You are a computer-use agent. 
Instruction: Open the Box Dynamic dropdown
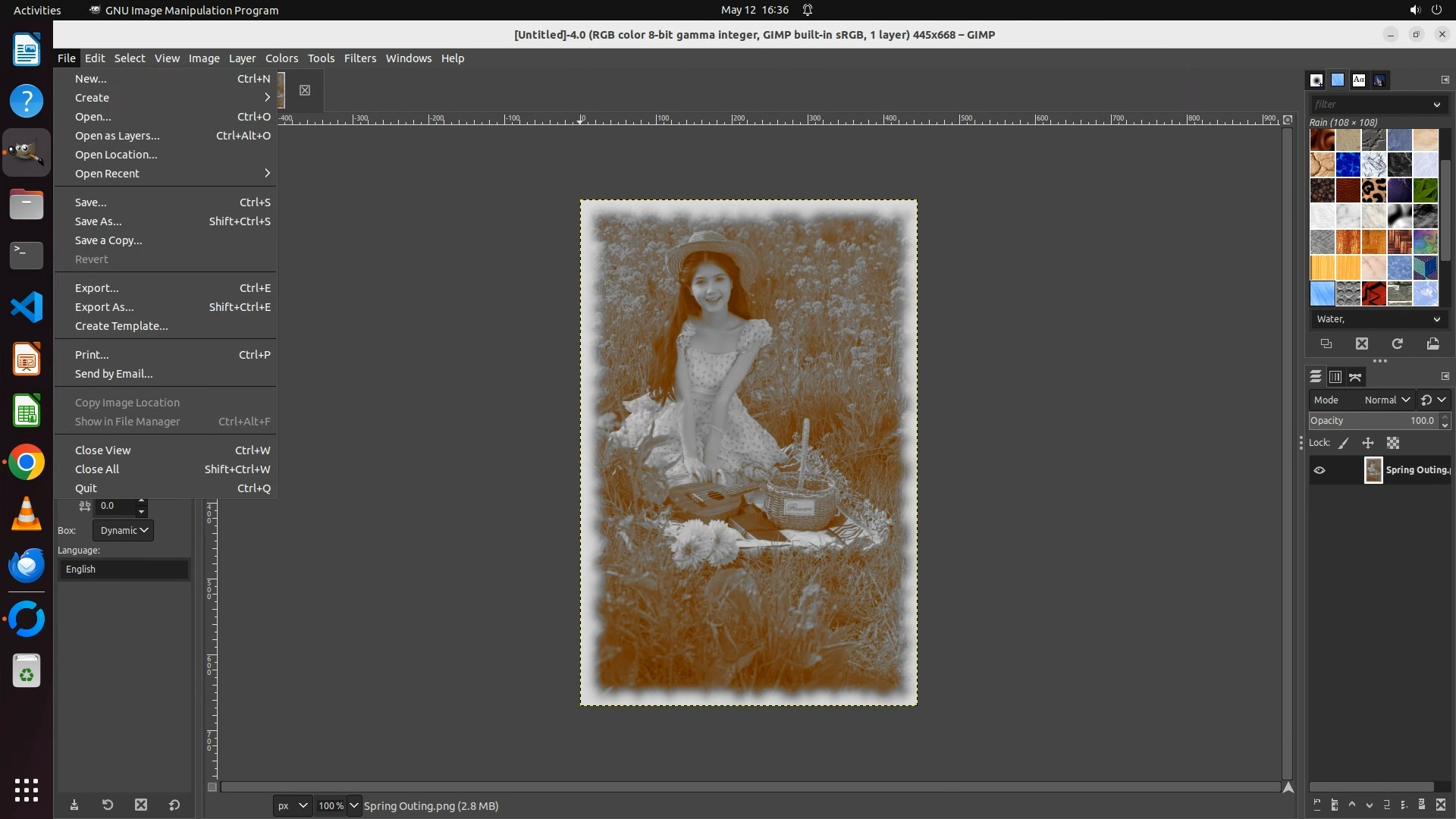pos(124,530)
